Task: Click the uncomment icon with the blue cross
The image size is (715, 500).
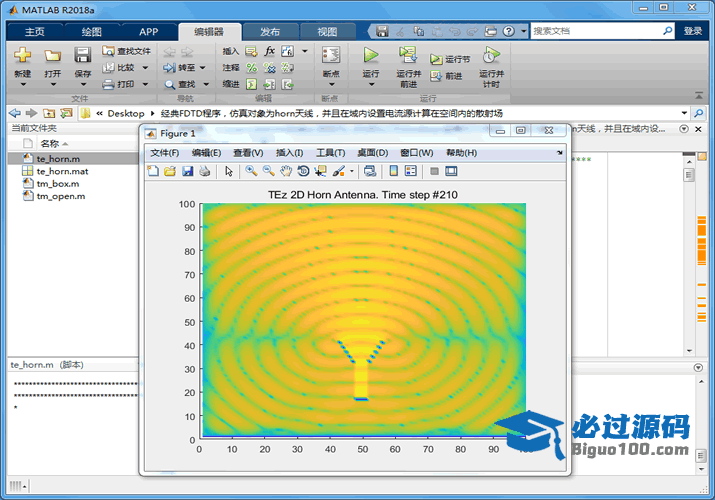Action: (269, 68)
